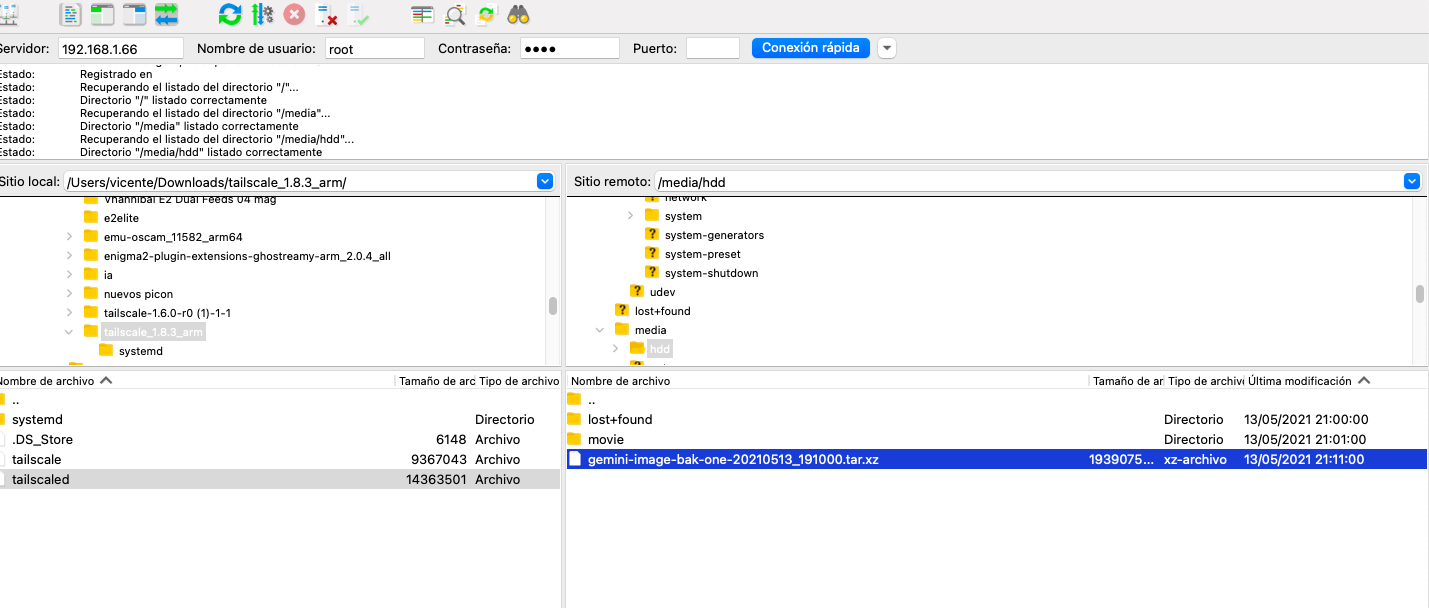
Task: Sort remote files by Última modificación
Action: [1300, 381]
